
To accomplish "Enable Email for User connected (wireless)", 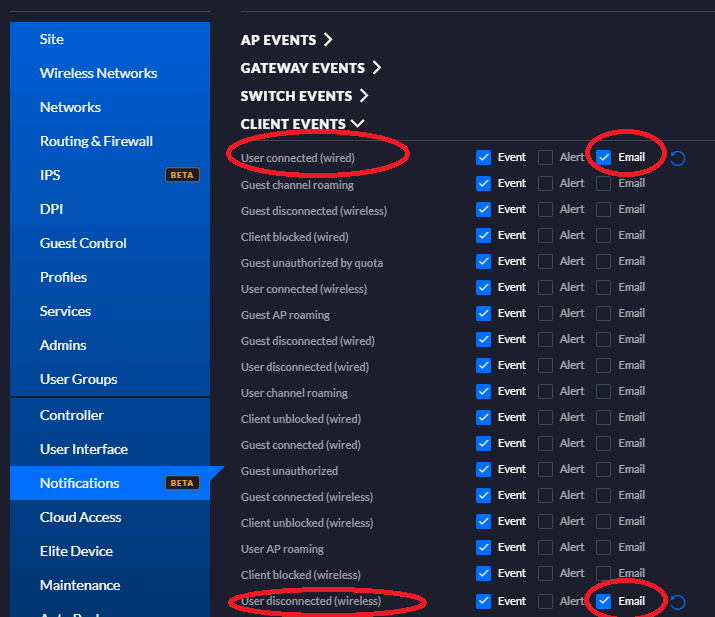I will point(604,287).
